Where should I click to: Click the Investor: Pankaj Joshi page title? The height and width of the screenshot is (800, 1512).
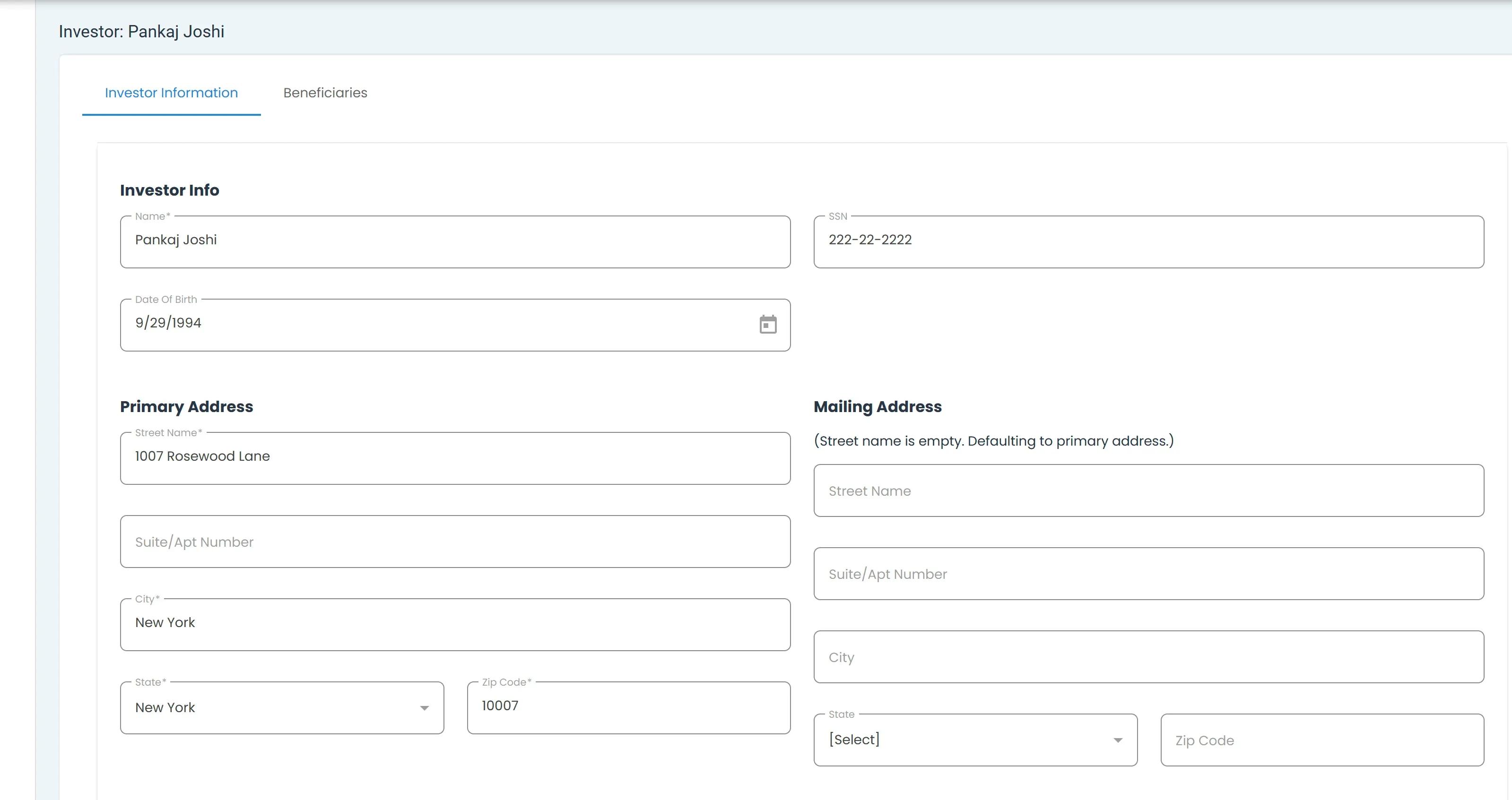pyautogui.click(x=141, y=32)
